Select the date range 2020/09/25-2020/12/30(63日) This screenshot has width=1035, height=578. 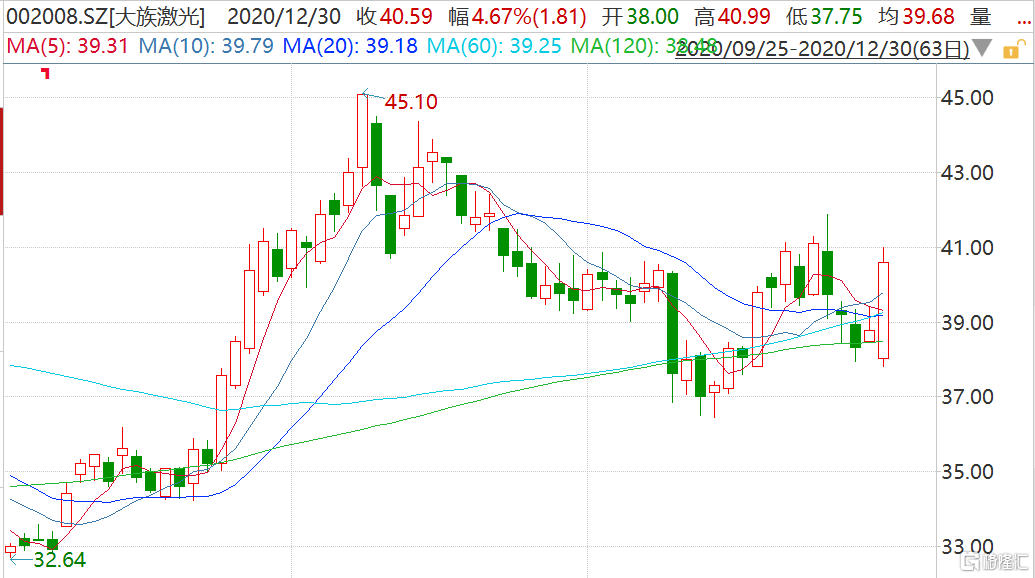coord(822,48)
